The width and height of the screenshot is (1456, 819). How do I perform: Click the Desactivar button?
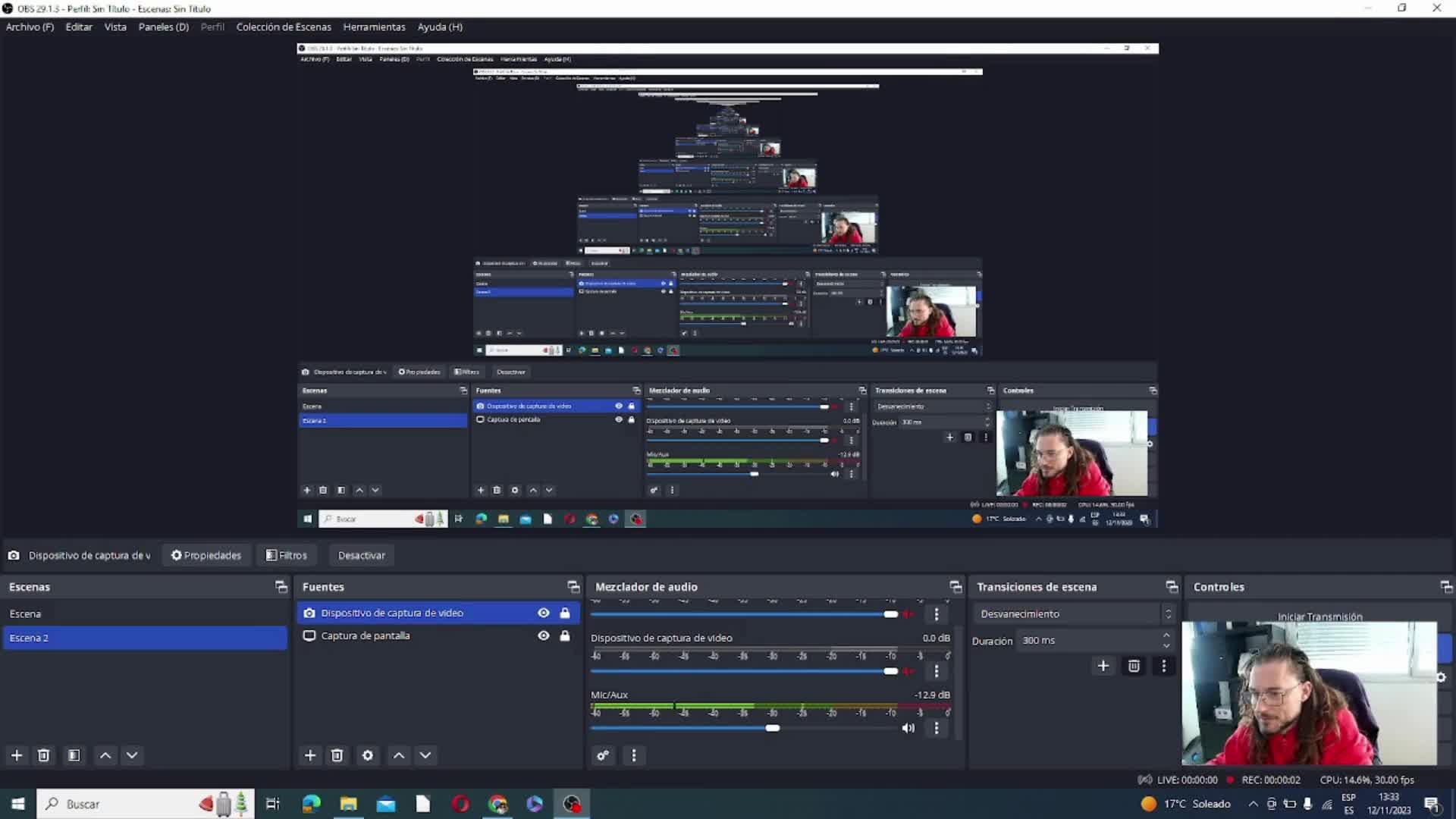[361, 555]
